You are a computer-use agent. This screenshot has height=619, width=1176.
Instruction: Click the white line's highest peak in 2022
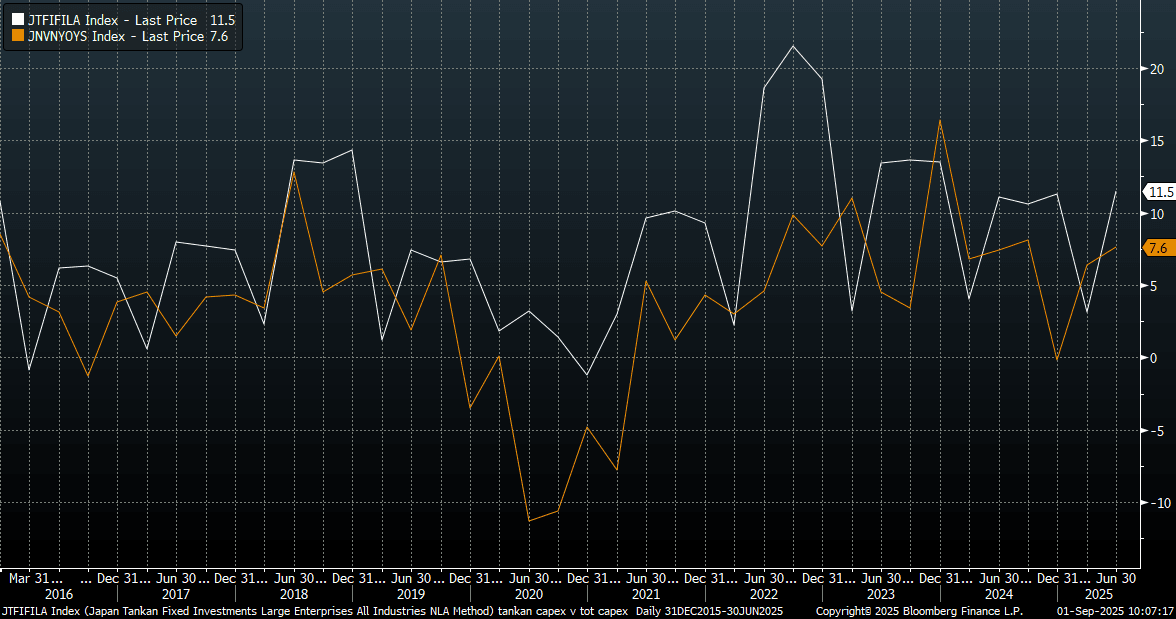pyautogui.click(x=793, y=46)
